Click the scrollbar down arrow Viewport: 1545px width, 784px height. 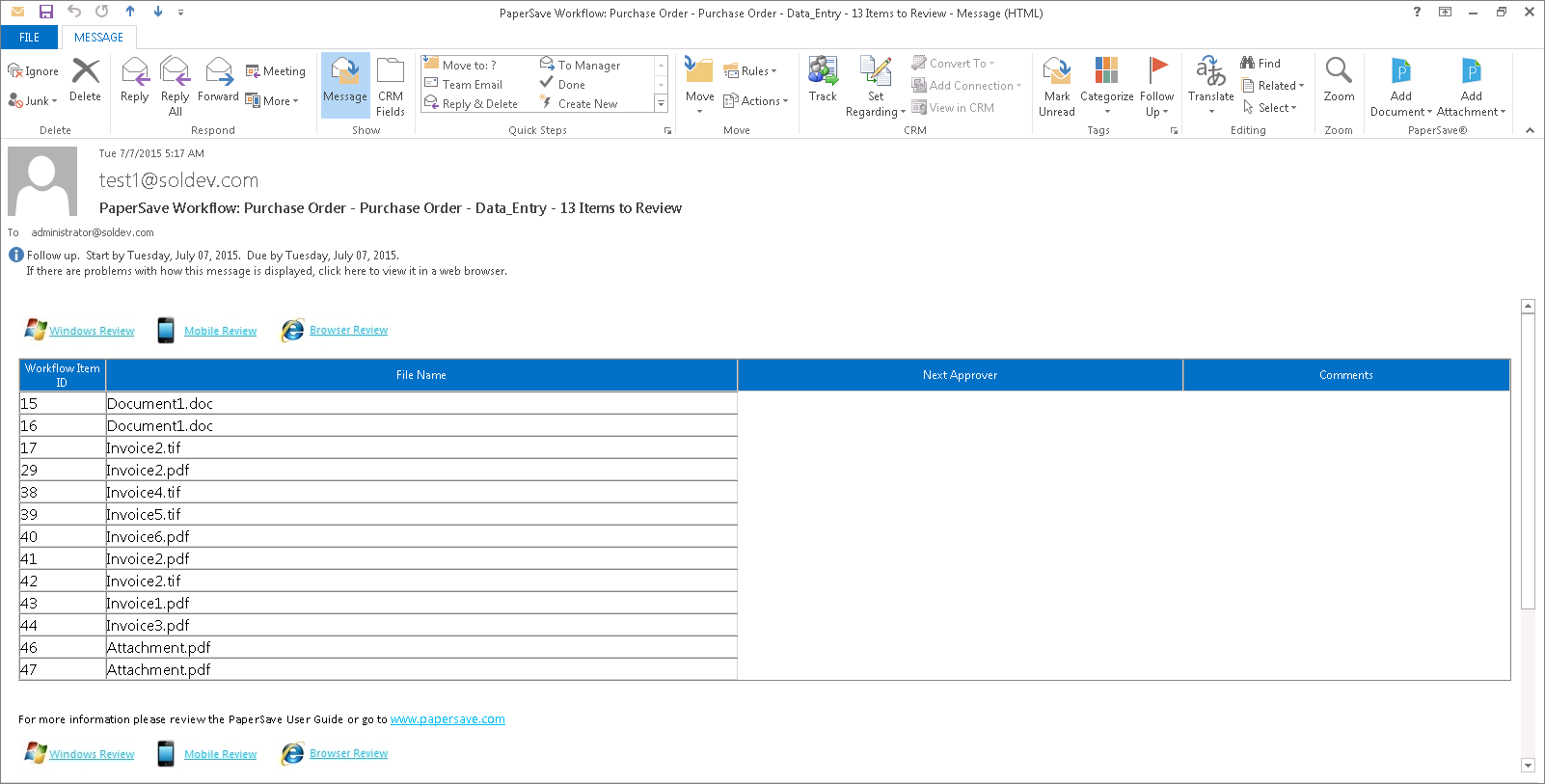pyautogui.click(x=1528, y=765)
